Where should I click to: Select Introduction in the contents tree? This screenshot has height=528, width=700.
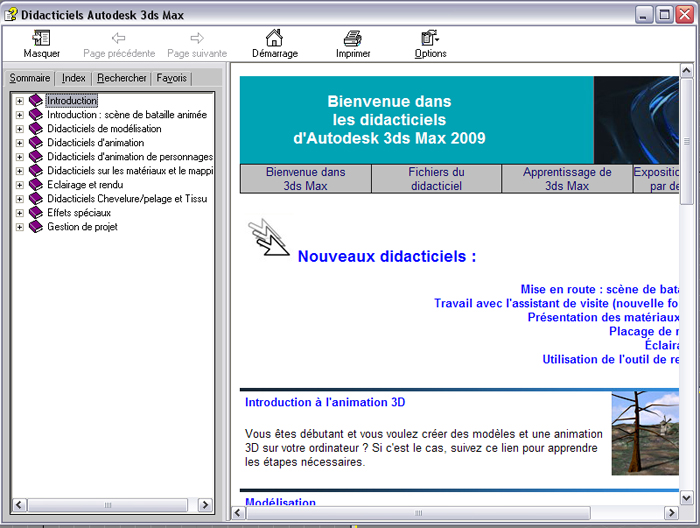[x=71, y=101]
